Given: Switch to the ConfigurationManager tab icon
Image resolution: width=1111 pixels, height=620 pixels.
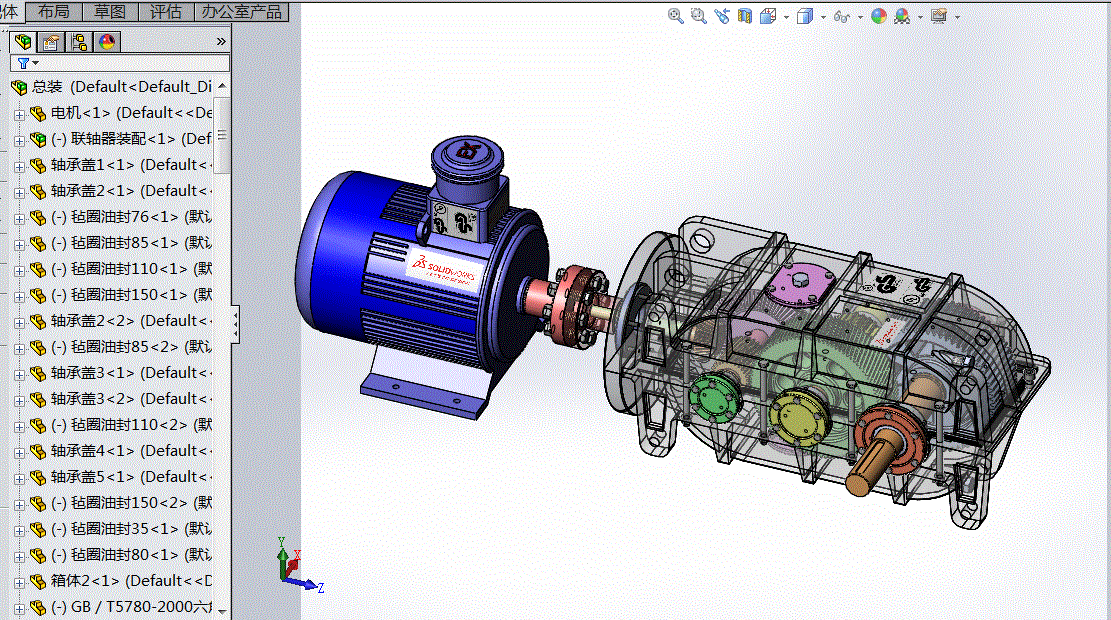Looking at the screenshot, I should coord(78,42).
